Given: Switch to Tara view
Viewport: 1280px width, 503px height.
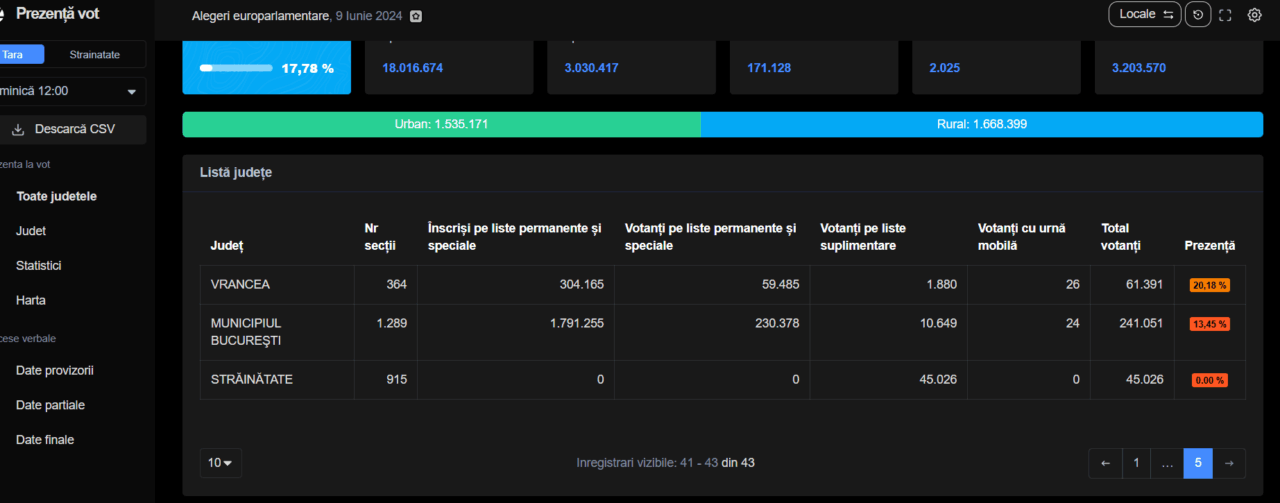Looking at the screenshot, I should tap(15, 54).
